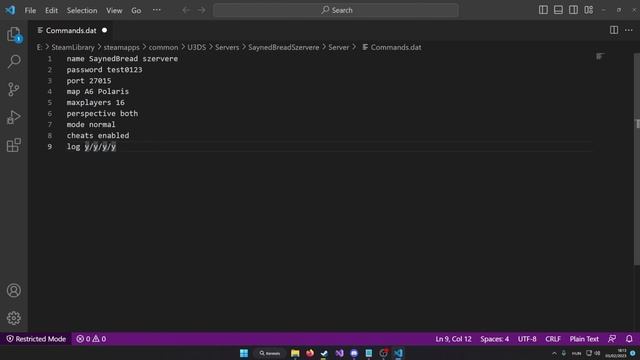This screenshot has width=640, height=360.
Task: Open the Accounts menu icon
Action: pyautogui.click(x=14, y=290)
